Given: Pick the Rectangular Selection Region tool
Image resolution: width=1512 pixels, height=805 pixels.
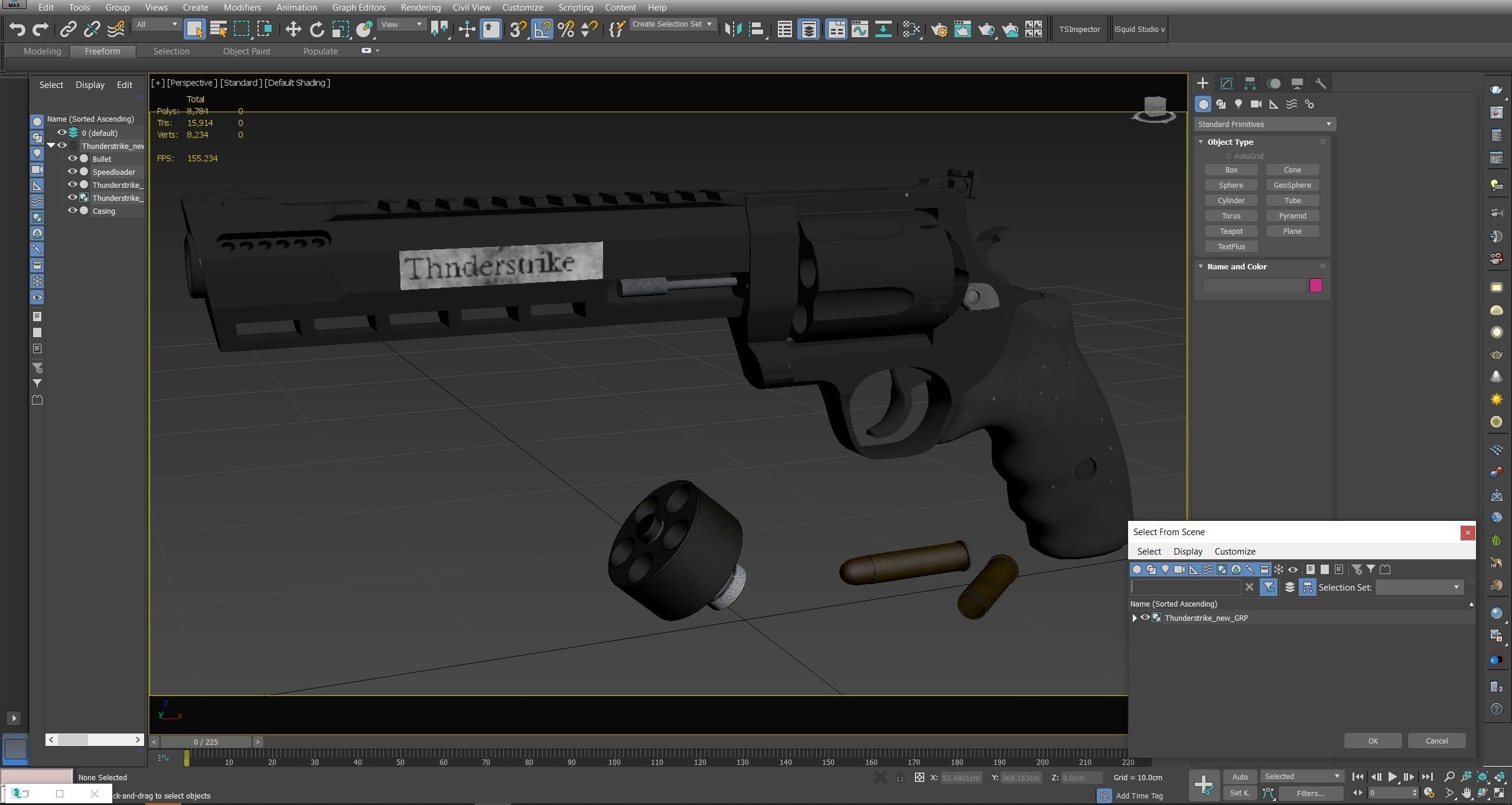Looking at the screenshot, I should 242,29.
